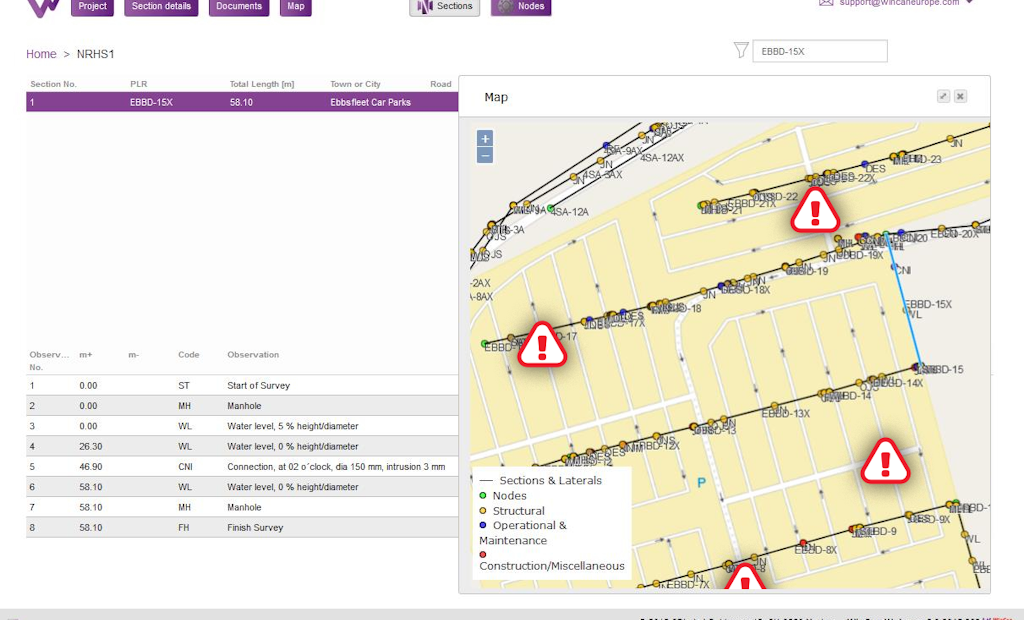Switch to Nodes view

[x=521, y=7]
